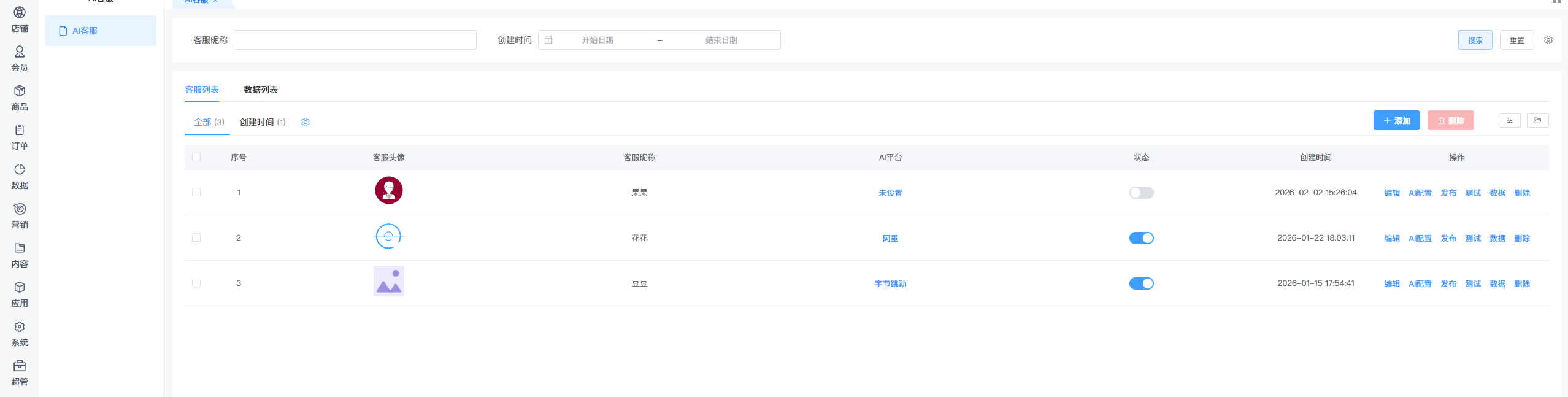Image resolution: width=1568 pixels, height=397 pixels.
Task: Click the red 删除 batch button
Action: 1451,120
